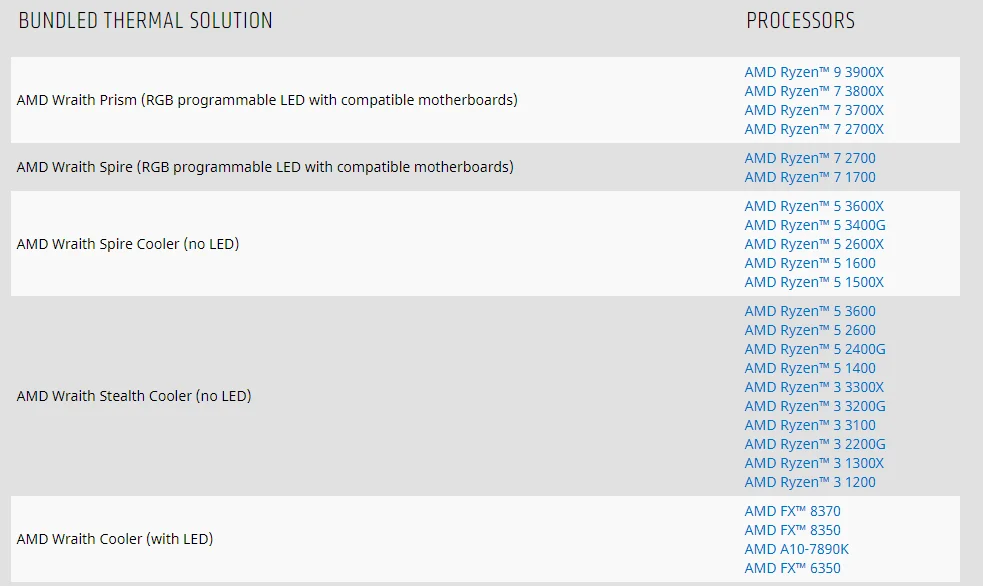Screen dimensions: 983x586
Task: Select the AMD FX 6350 link
Action: click(792, 568)
